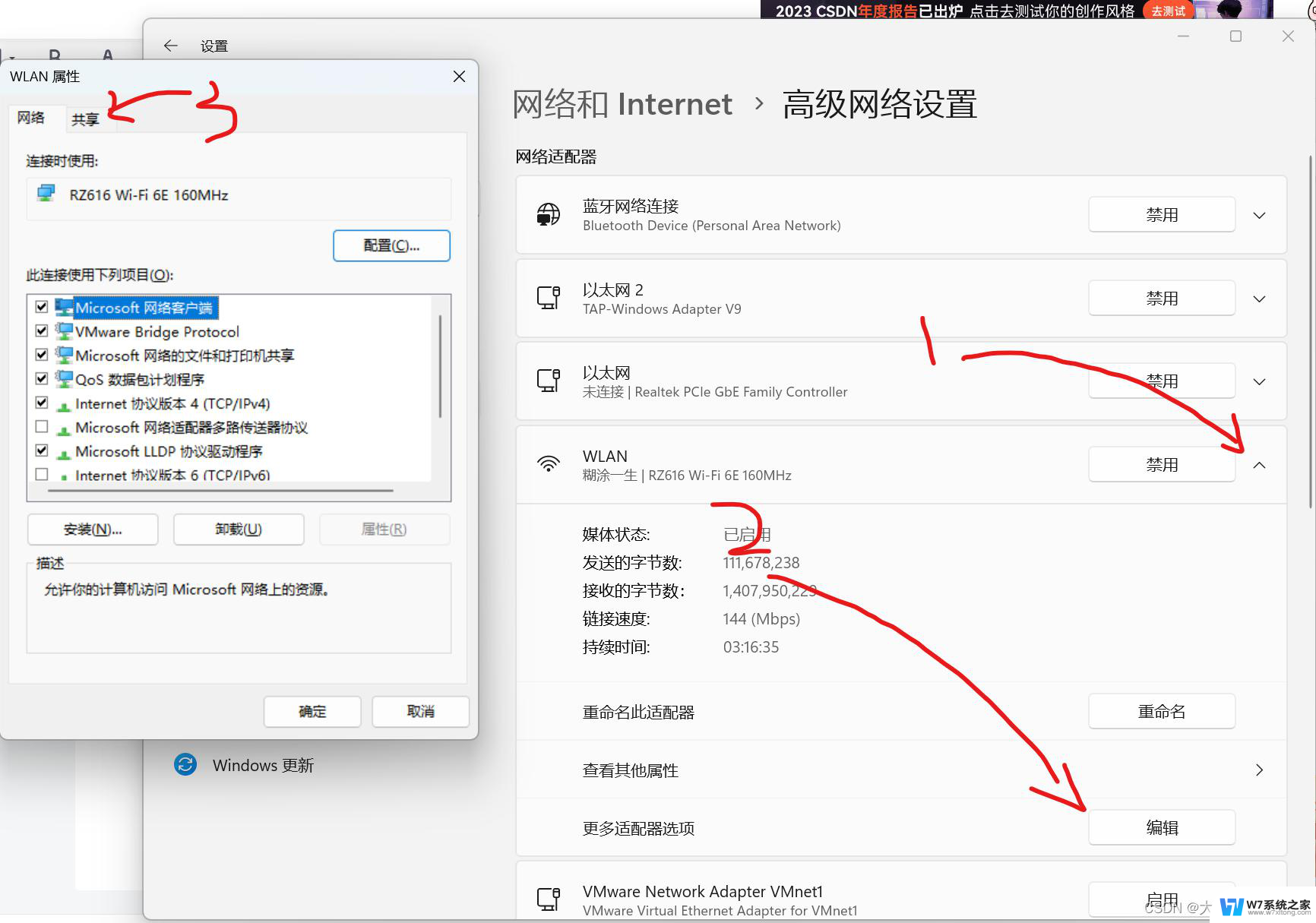This screenshot has width=1316, height=923.
Task: Click the RZ616 Wi-Fi adapter monitor icon
Action: (46, 194)
